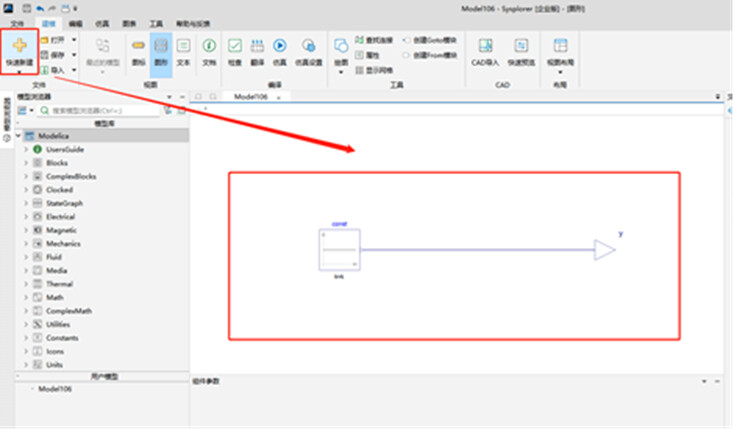Viewport: 734px width, 430px height.
Task: Click the Translate model icon
Action: (257, 45)
